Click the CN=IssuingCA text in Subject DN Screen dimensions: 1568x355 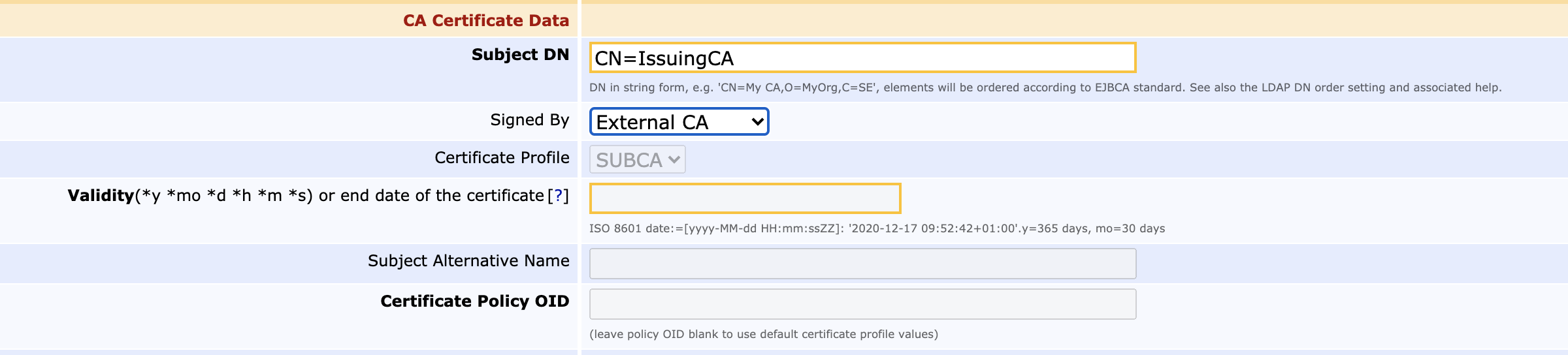tap(664, 58)
